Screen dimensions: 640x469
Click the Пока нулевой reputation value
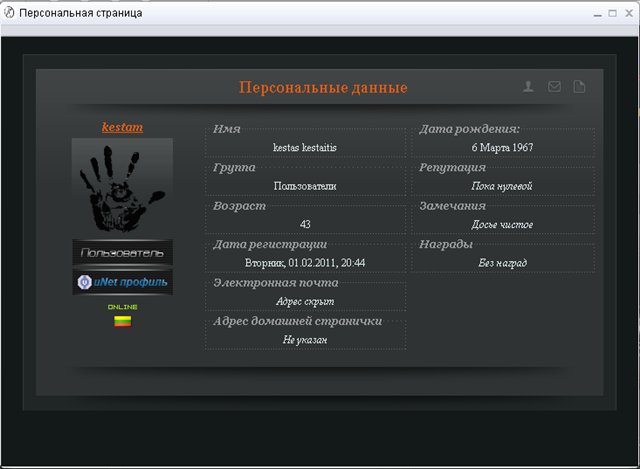click(x=502, y=186)
